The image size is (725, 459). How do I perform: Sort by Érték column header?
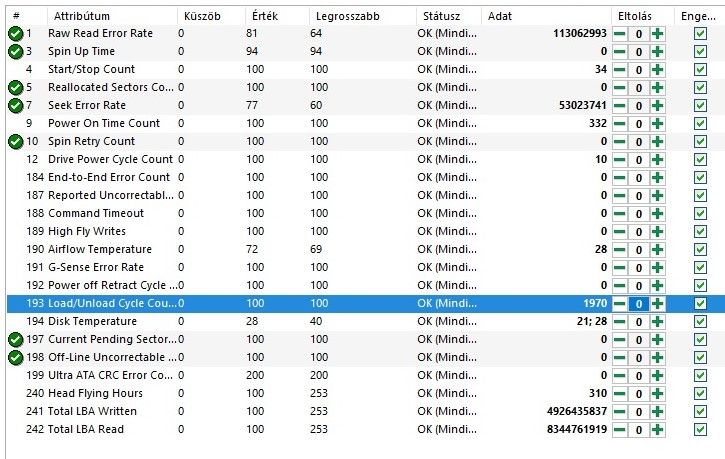[x=277, y=16]
